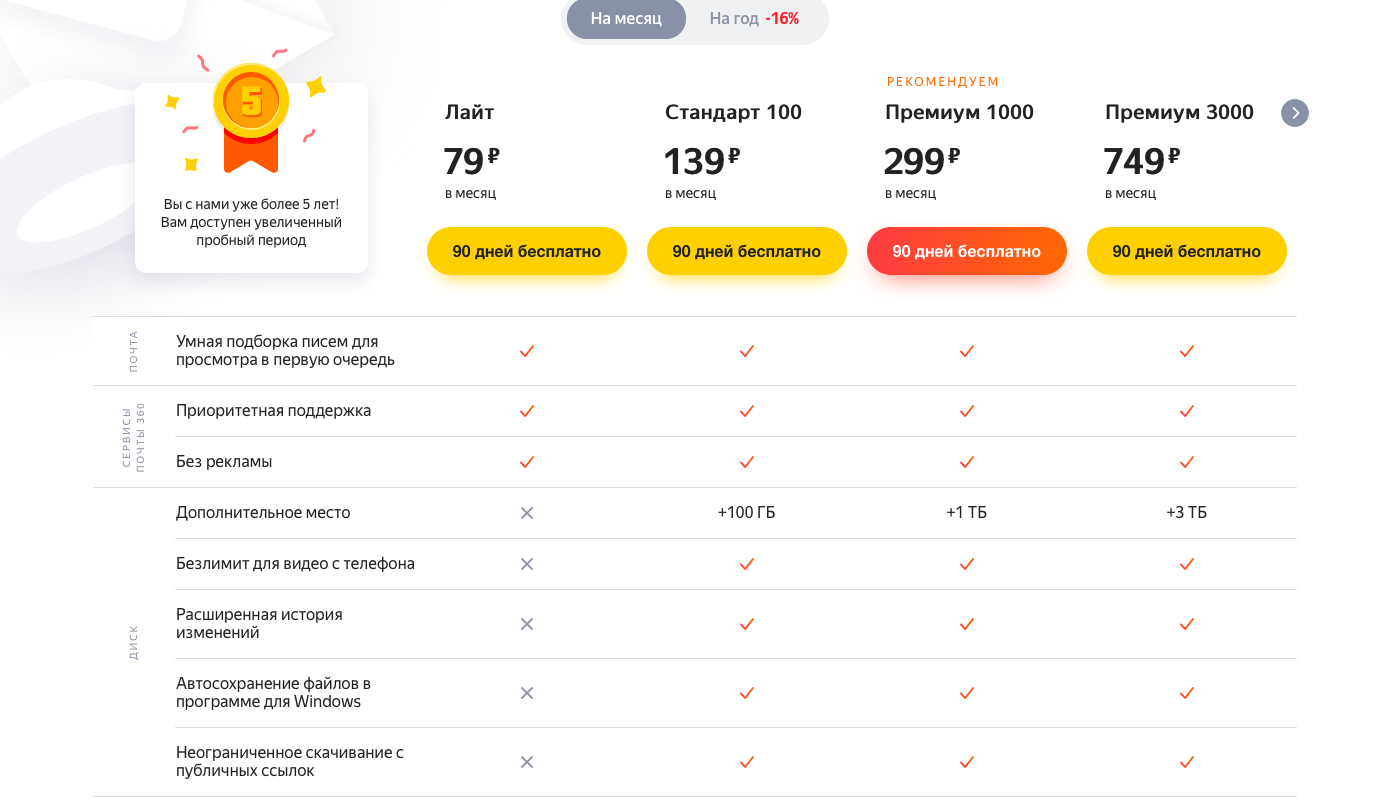Click next-plans arrow beside Премиум 3000
The image size is (1395, 799).
point(1294,113)
